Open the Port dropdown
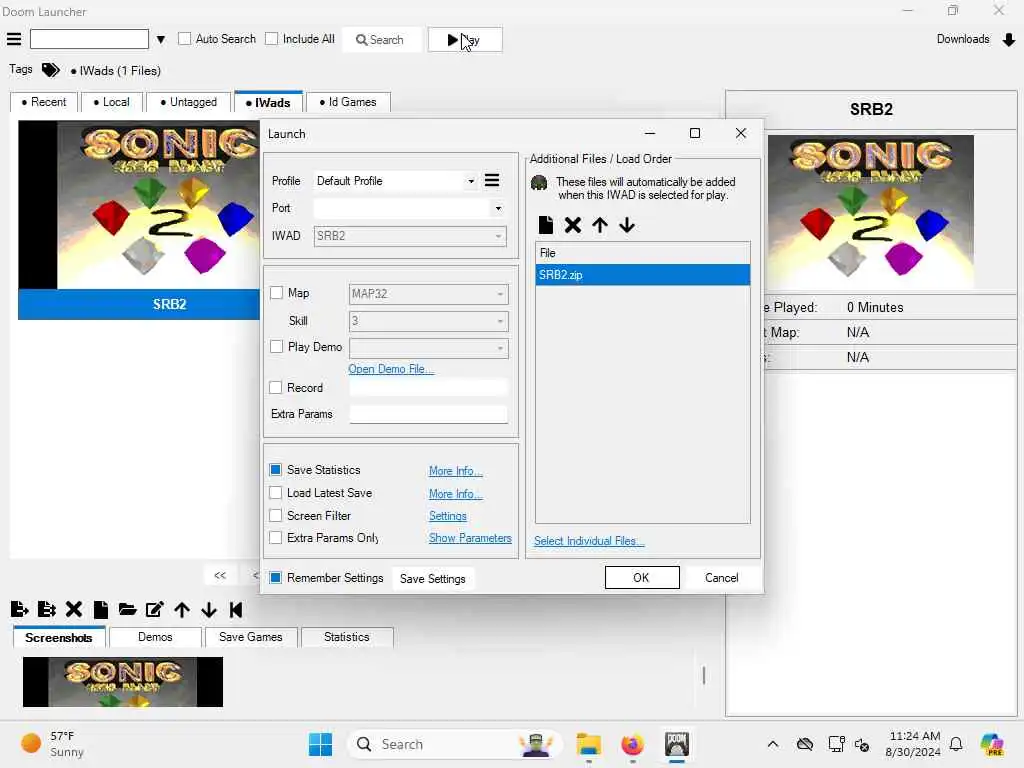The image size is (1024, 768). [x=498, y=208]
